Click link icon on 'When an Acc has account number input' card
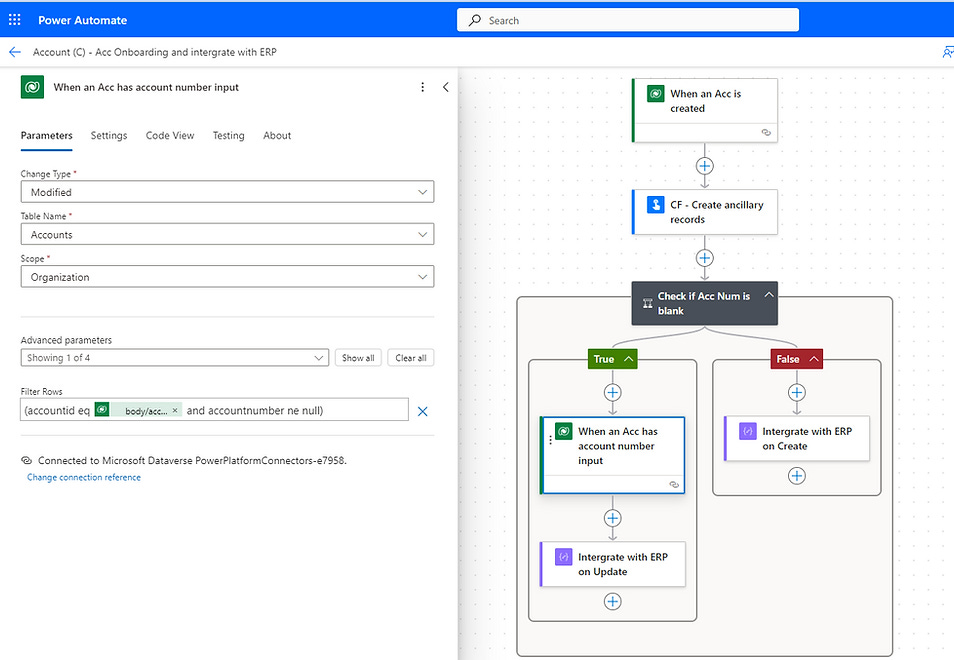This screenshot has width=954, height=660. coord(674,484)
